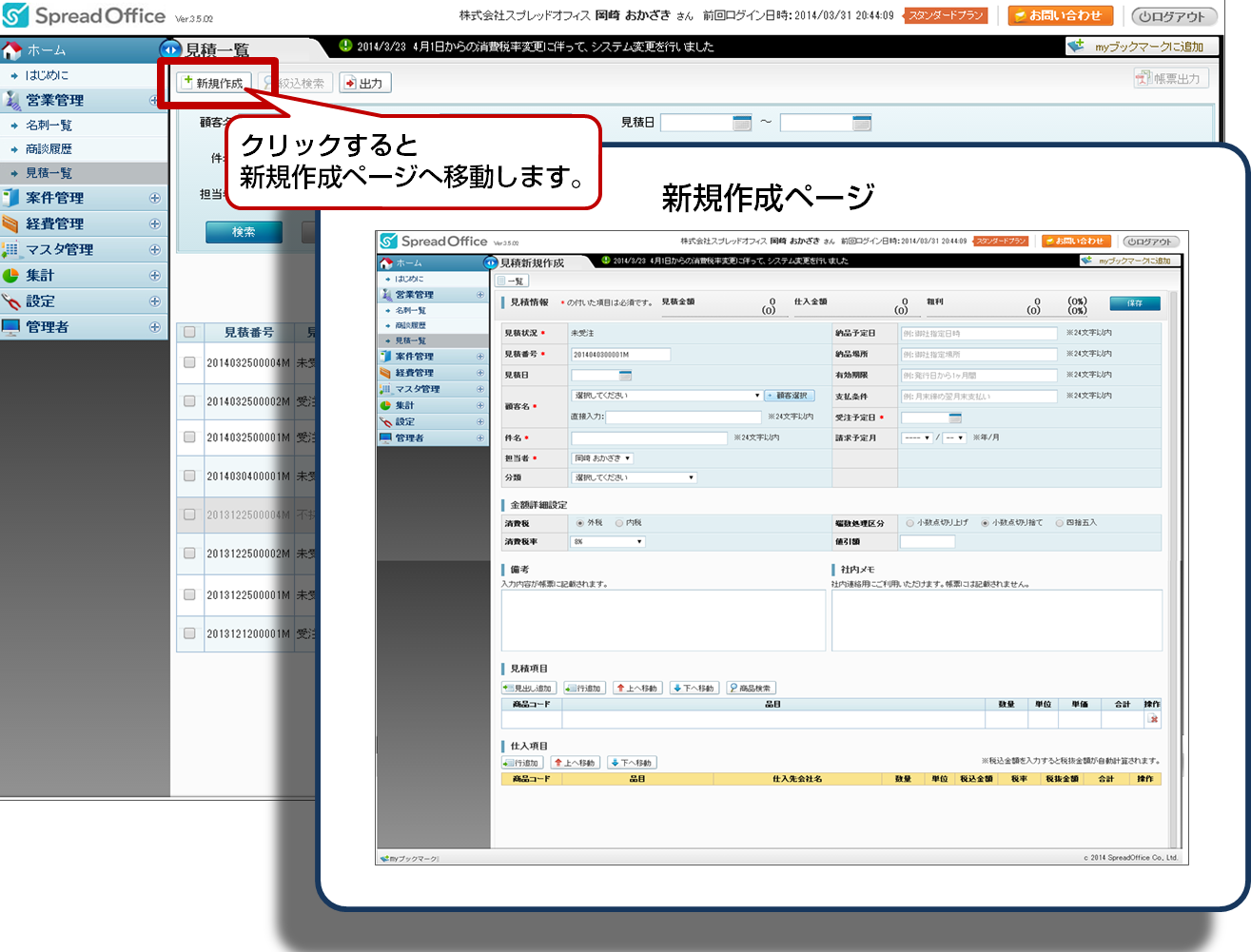Click the 集計 pie chart icon in the 見積一覧 sidebar
1251x952 pixels.
(11, 276)
